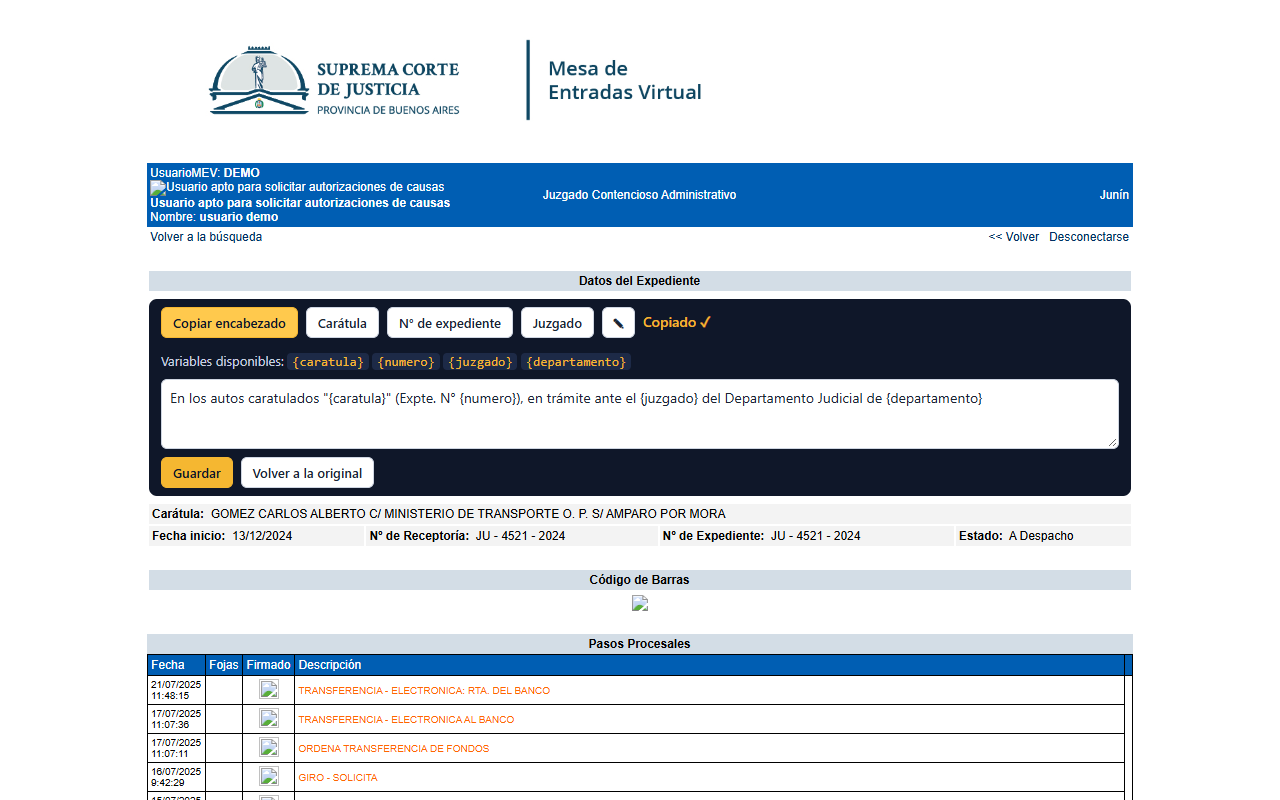Click the 'Juzgado Contencioso Administrativo' banner text
The image size is (1280, 800).
tap(639, 195)
